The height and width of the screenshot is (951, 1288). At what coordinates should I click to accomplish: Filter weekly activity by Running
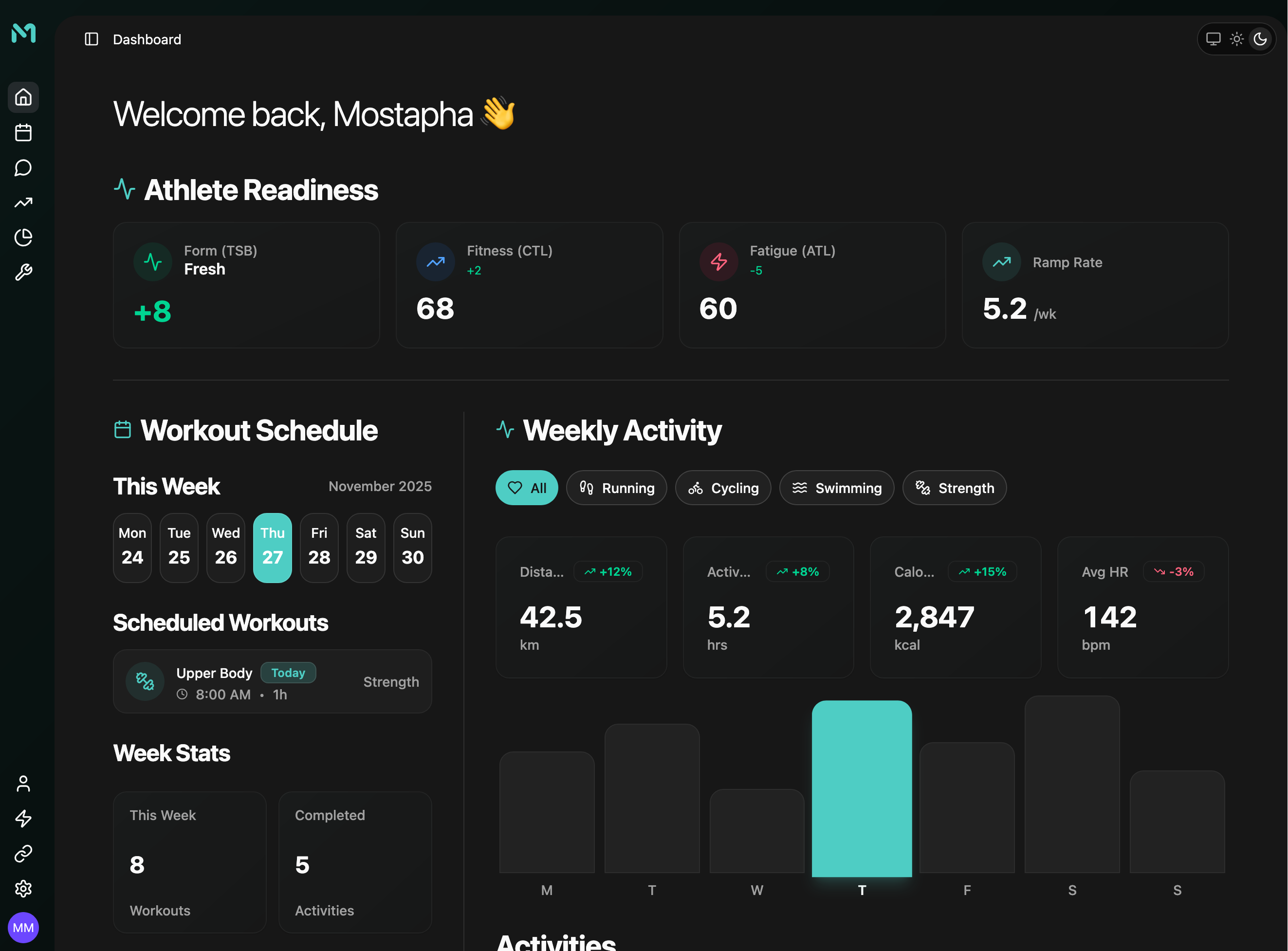pyautogui.click(x=616, y=488)
